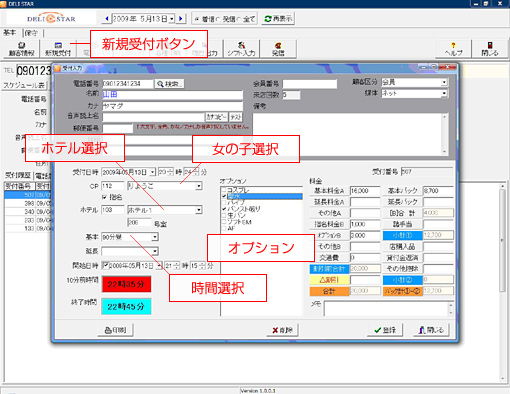Save with the 登録 green check button
The height and width of the screenshot is (394, 510).
(385, 330)
